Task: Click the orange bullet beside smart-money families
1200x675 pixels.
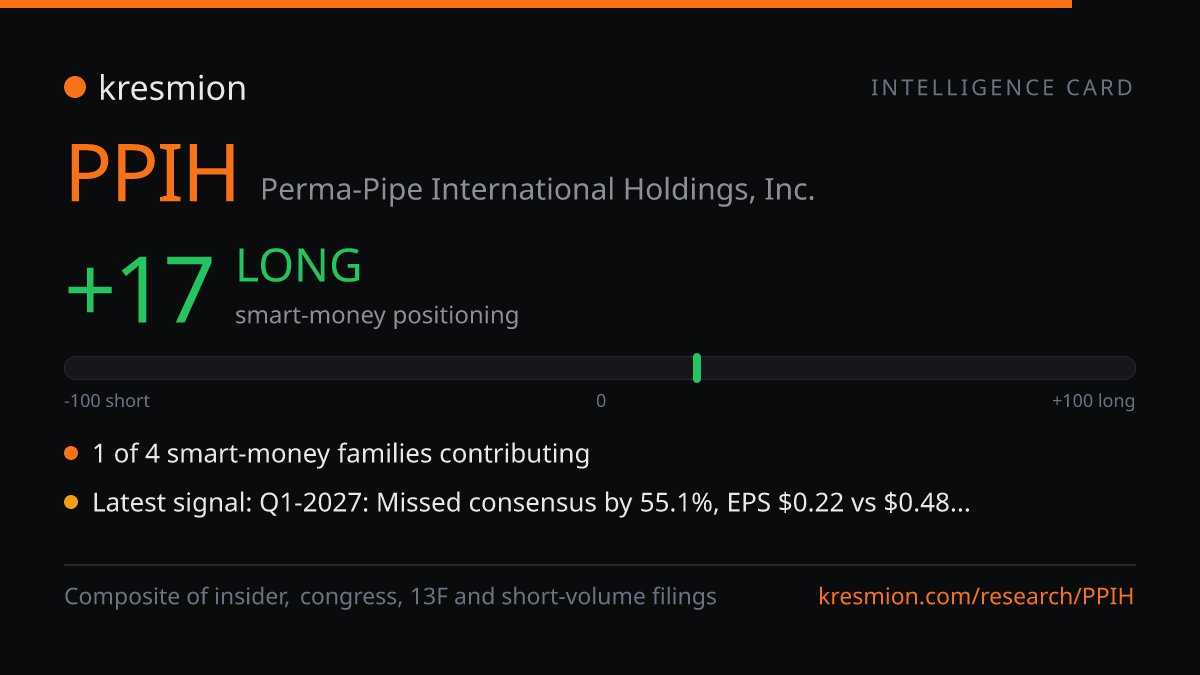Action: (71, 454)
